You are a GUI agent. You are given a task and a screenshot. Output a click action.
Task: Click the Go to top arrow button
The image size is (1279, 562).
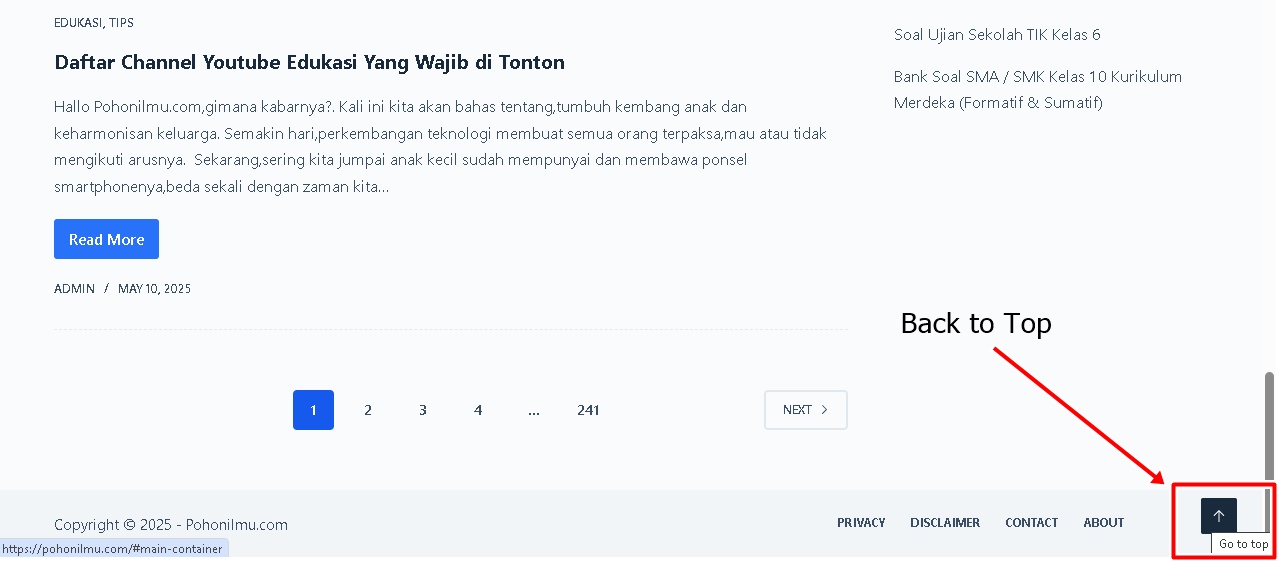click(1218, 516)
